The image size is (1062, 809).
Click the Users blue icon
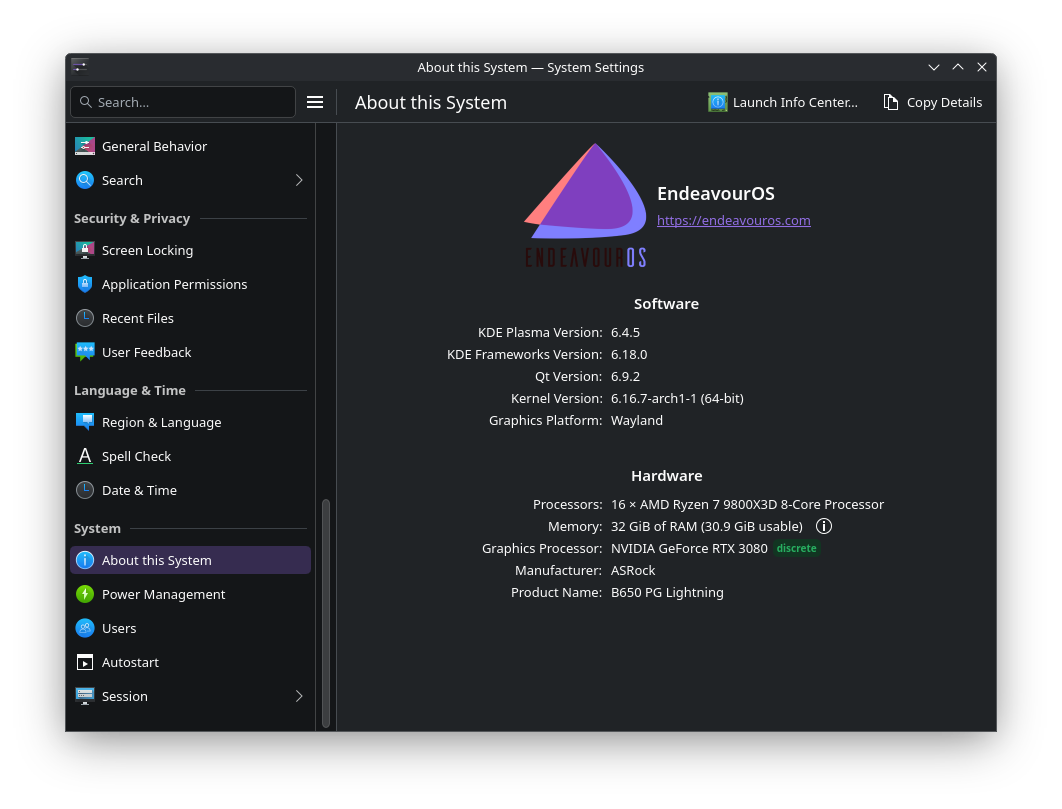[85, 628]
